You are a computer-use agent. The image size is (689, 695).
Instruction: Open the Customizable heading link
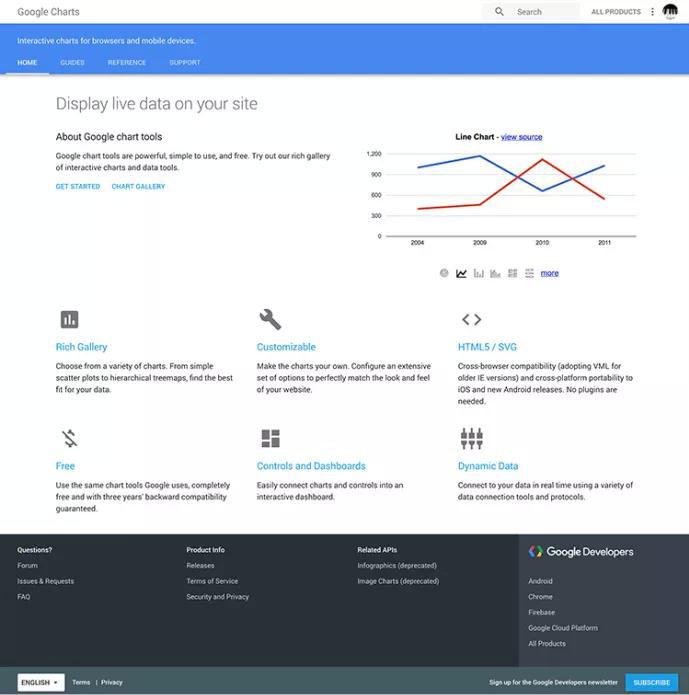click(286, 347)
